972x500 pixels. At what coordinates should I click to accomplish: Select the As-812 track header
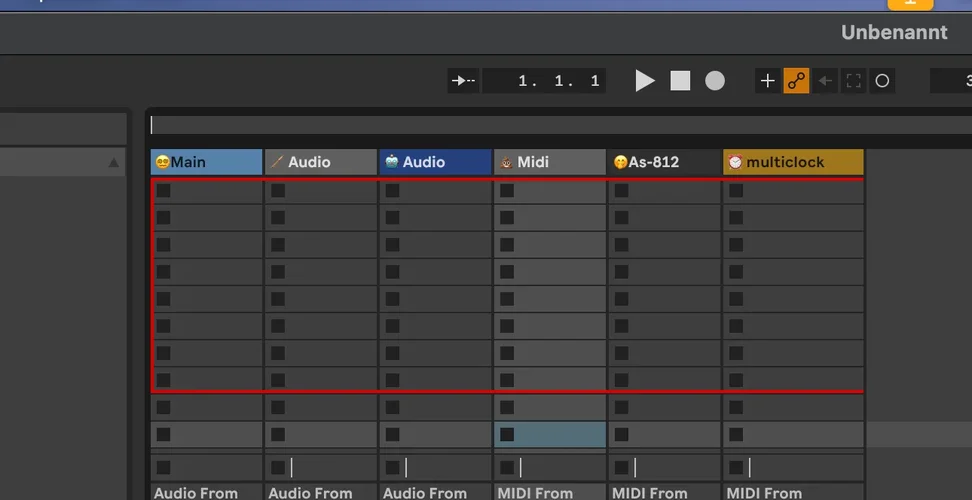(x=664, y=162)
